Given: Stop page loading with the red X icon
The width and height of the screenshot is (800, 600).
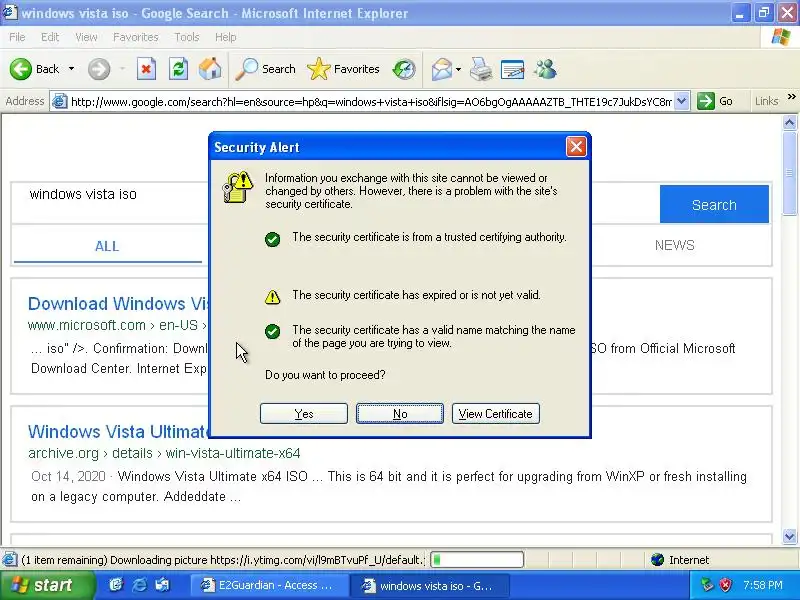Looking at the screenshot, I should 146,69.
